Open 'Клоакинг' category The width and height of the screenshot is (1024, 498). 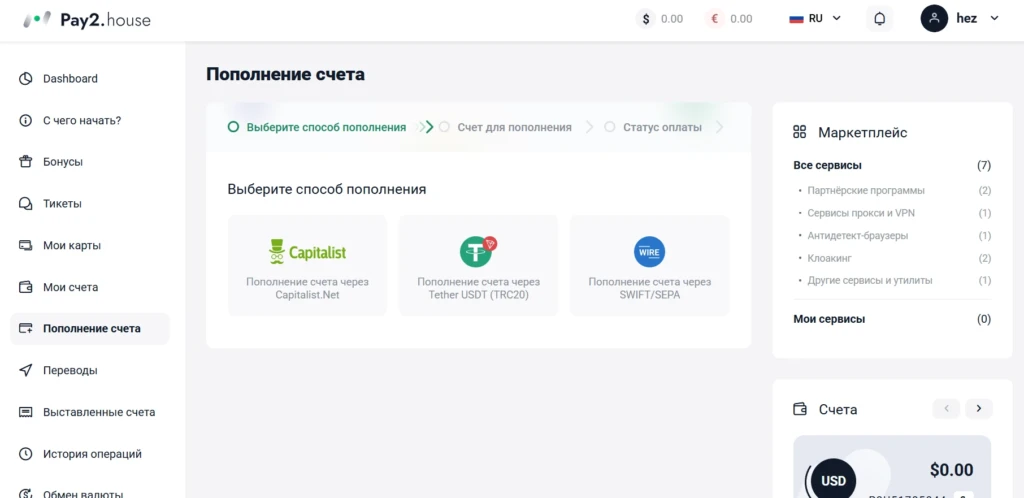point(829,258)
